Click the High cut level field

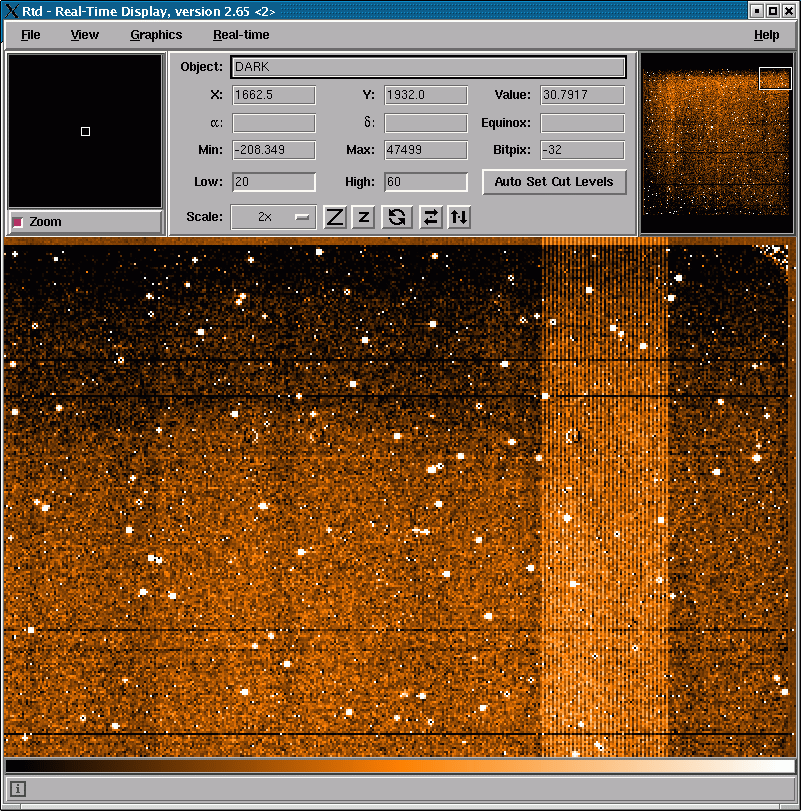coord(425,182)
